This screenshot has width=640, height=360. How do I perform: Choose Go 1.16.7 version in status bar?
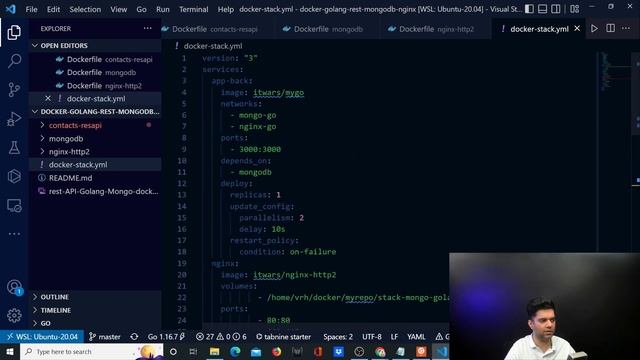[166, 337]
